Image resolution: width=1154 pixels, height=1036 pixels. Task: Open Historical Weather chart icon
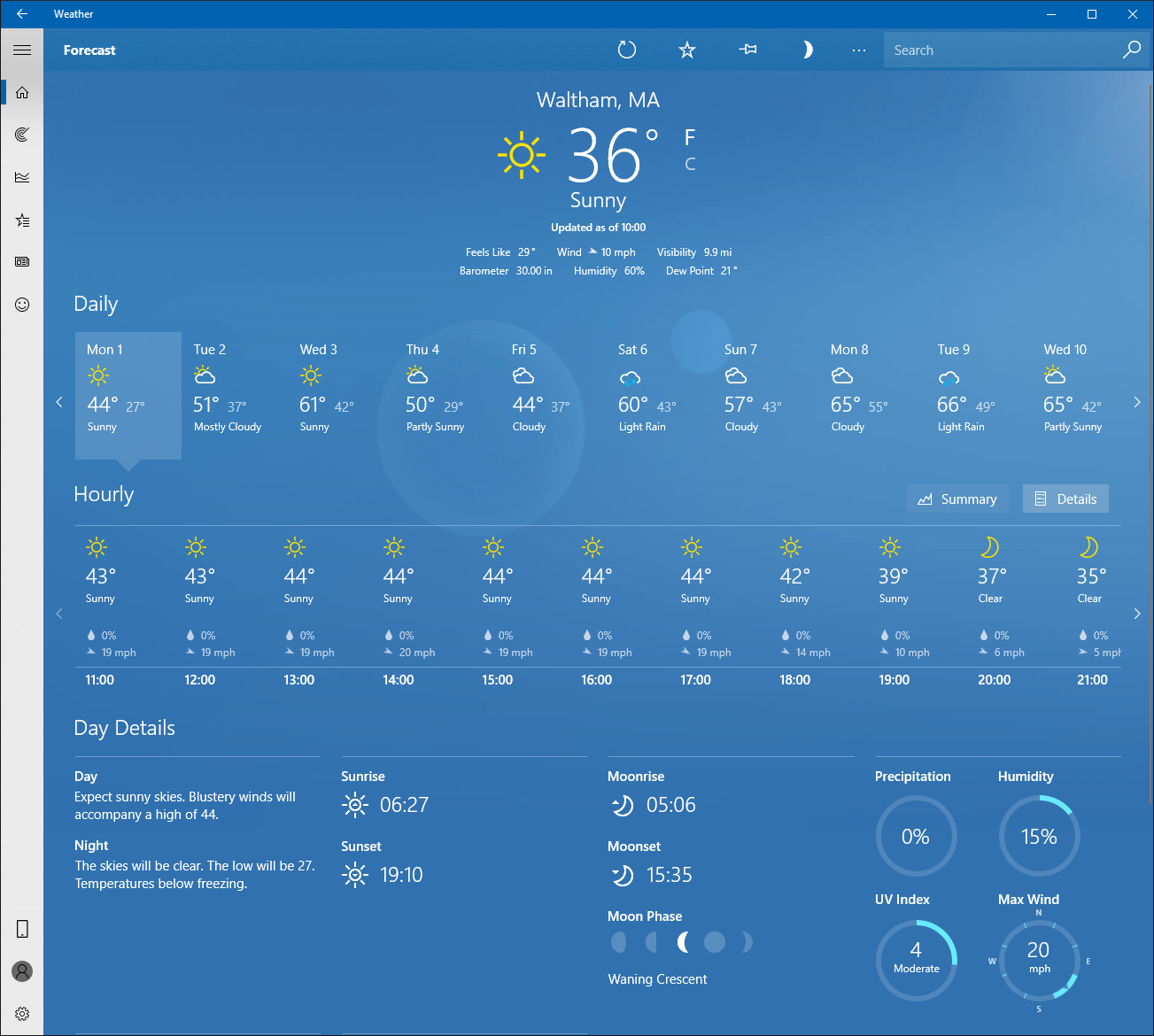(x=22, y=177)
